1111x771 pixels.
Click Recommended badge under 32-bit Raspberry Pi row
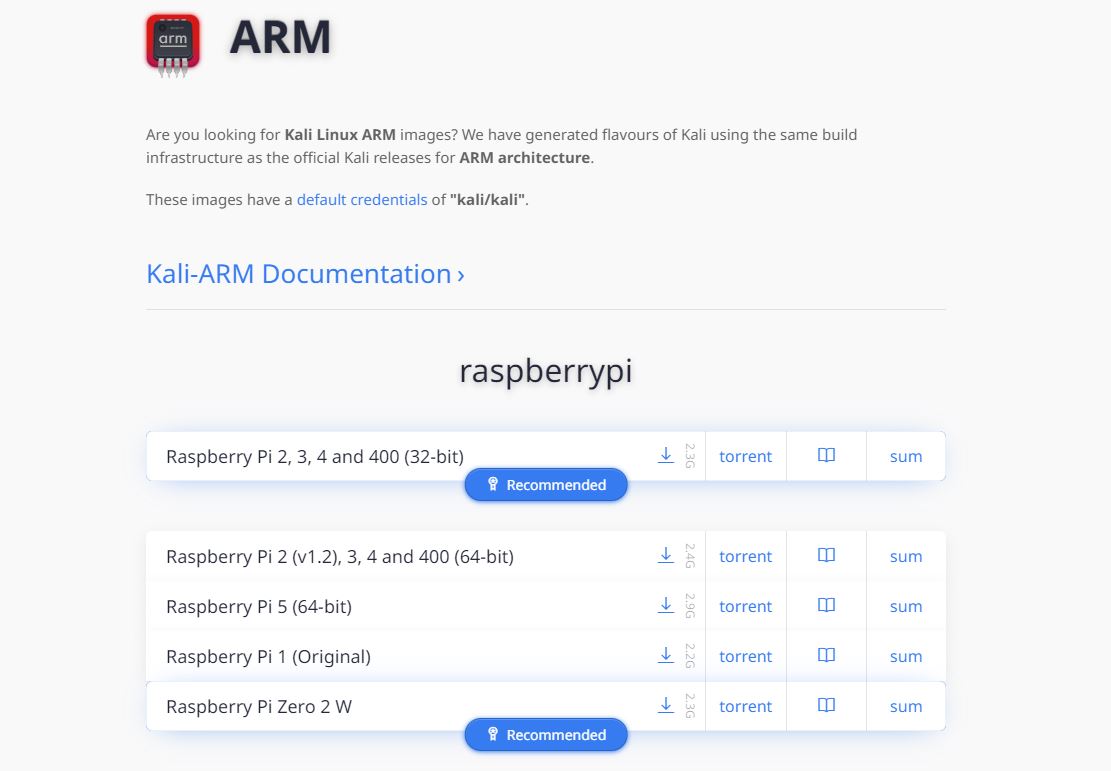point(546,485)
